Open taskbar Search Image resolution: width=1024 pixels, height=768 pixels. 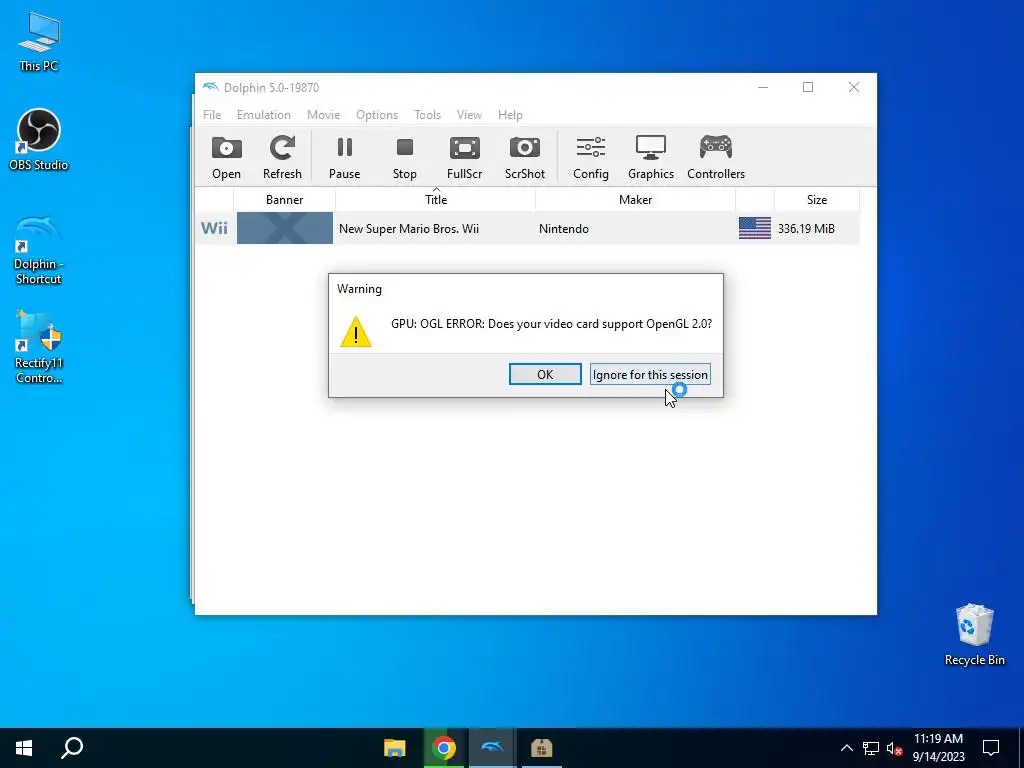pyautogui.click(x=72, y=748)
